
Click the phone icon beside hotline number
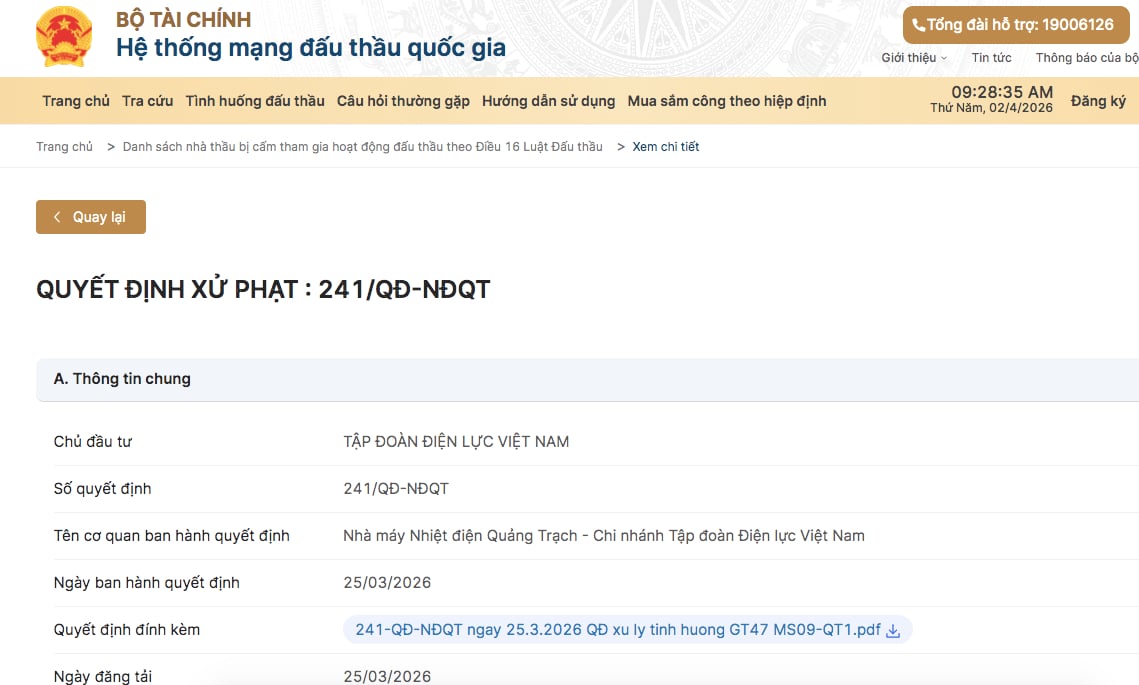918,25
